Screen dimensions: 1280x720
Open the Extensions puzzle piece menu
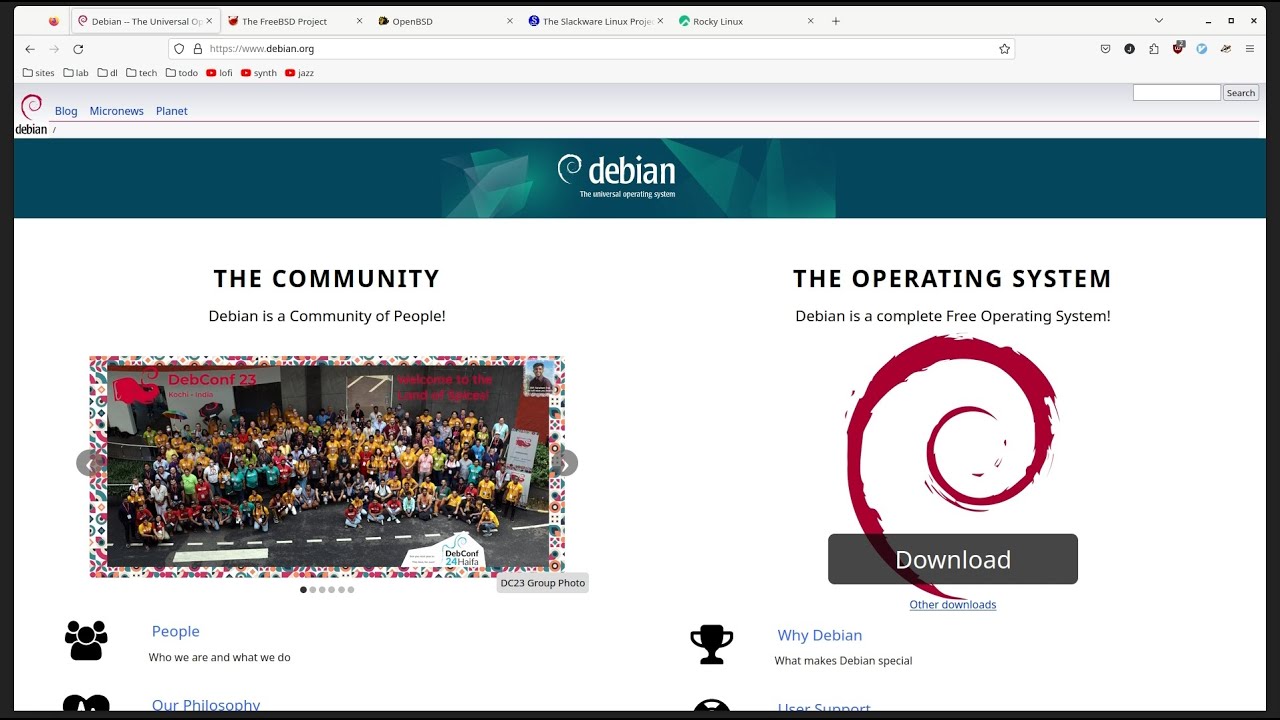click(1153, 49)
